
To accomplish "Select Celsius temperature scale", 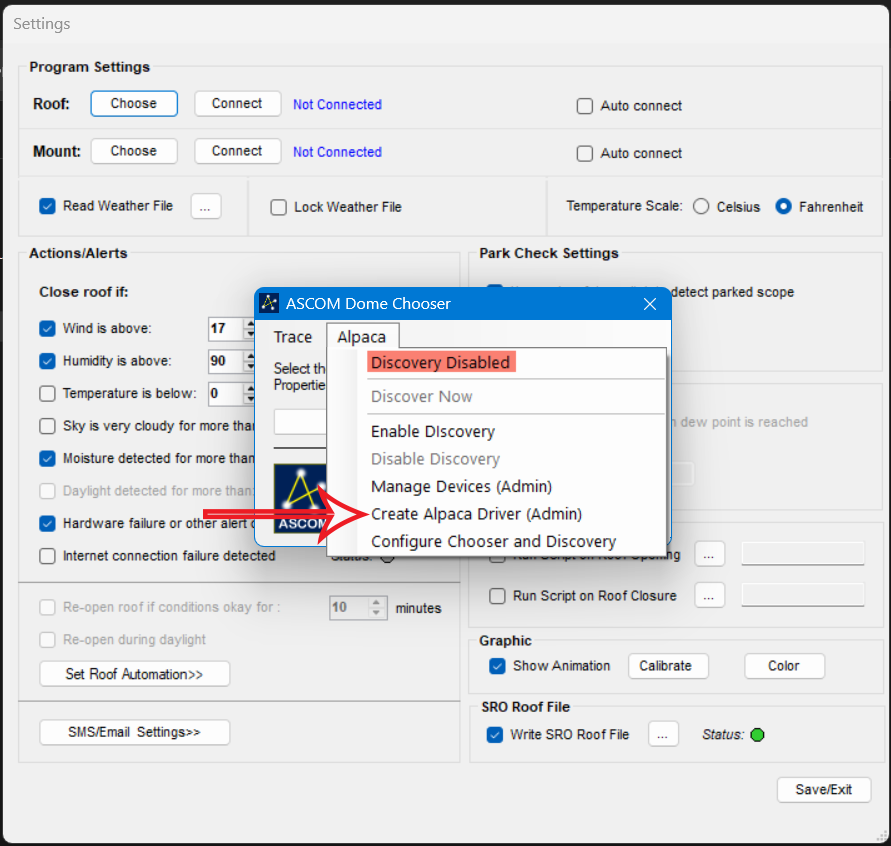I will click(701, 207).
